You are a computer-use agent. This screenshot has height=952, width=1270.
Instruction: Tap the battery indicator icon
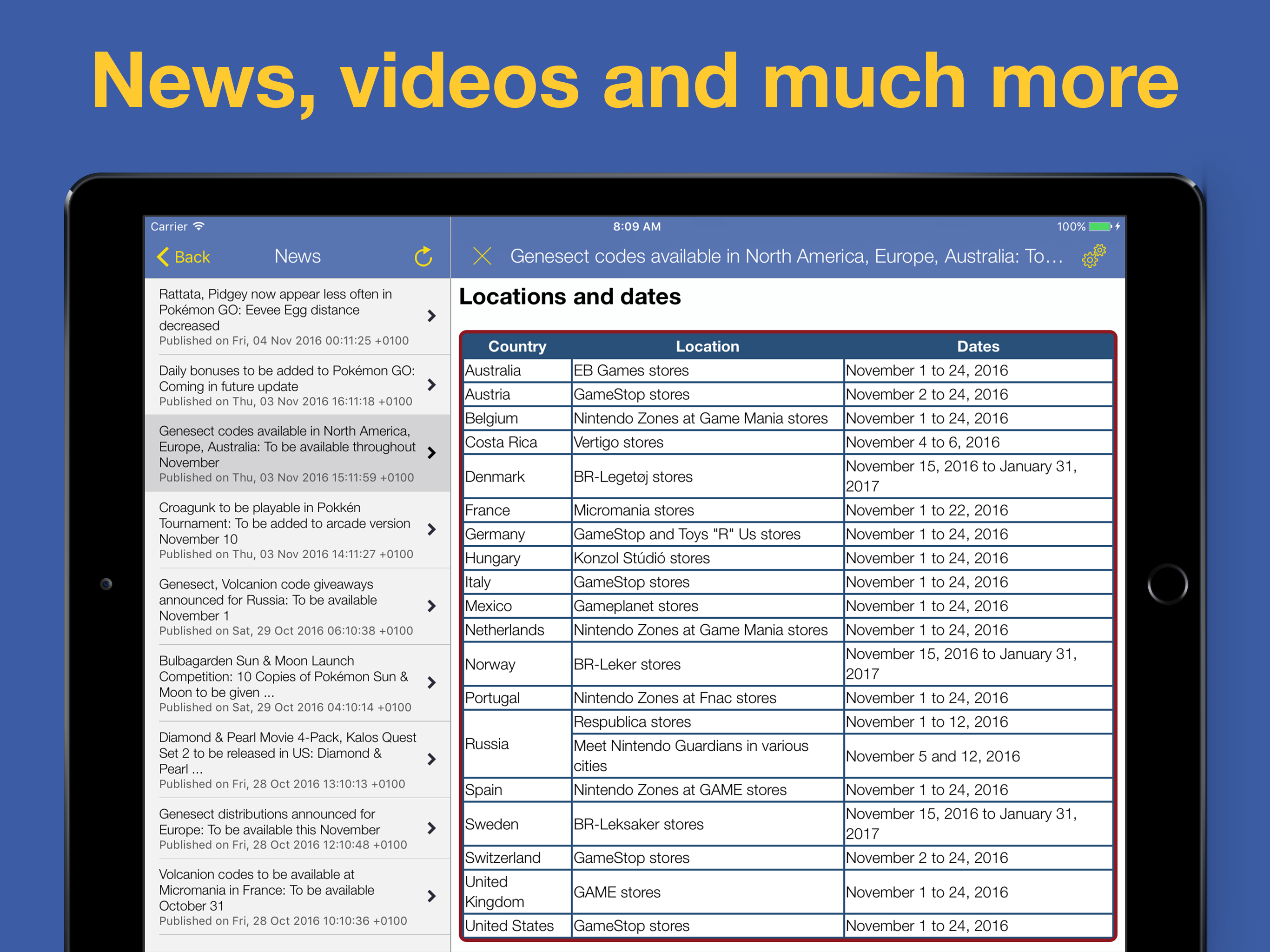[x=1101, y=226]
